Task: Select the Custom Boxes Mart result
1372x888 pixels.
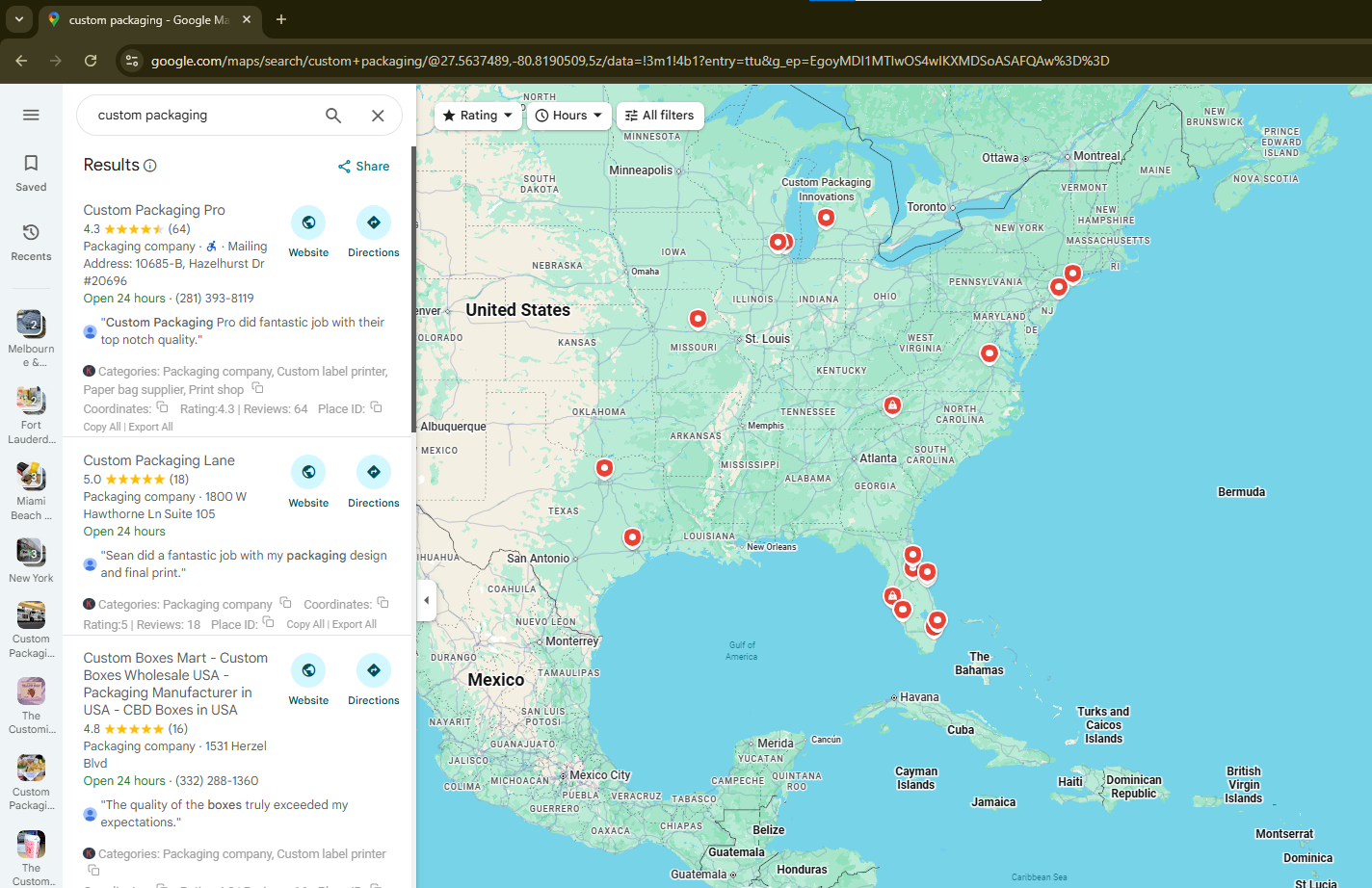Action: coord(175,683)
